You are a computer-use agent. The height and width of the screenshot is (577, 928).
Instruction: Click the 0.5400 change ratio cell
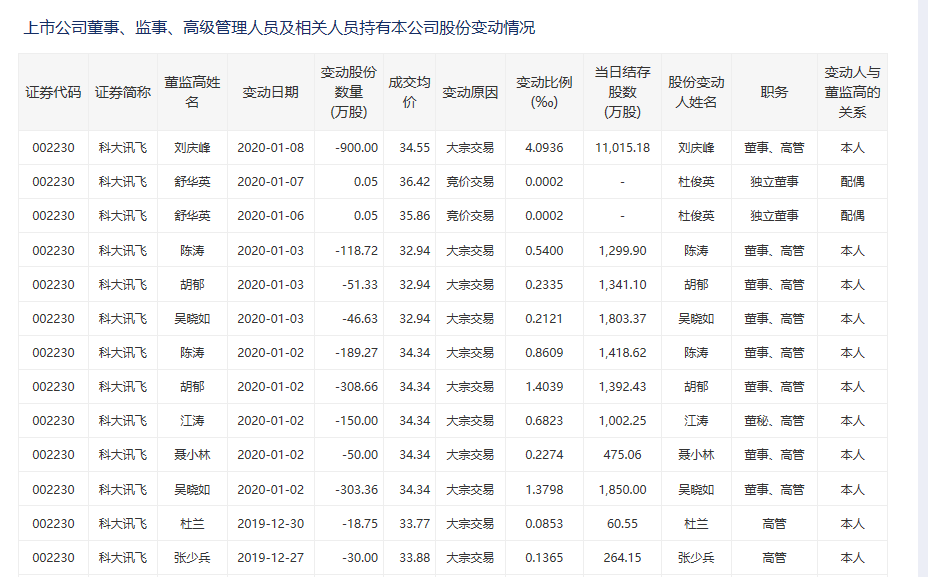544,250
